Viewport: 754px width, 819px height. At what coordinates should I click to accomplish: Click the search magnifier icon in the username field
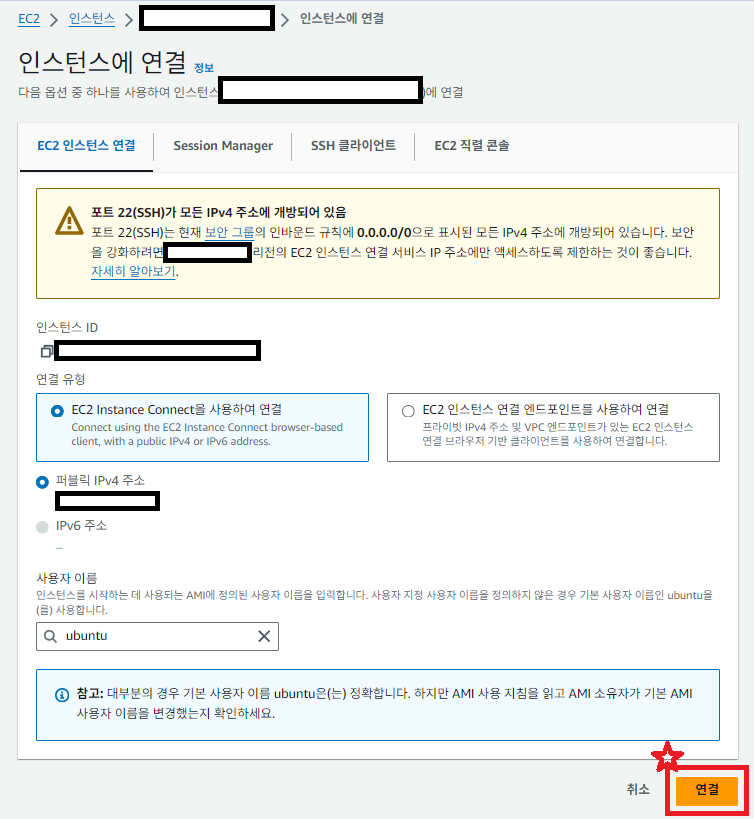[50, 636]
